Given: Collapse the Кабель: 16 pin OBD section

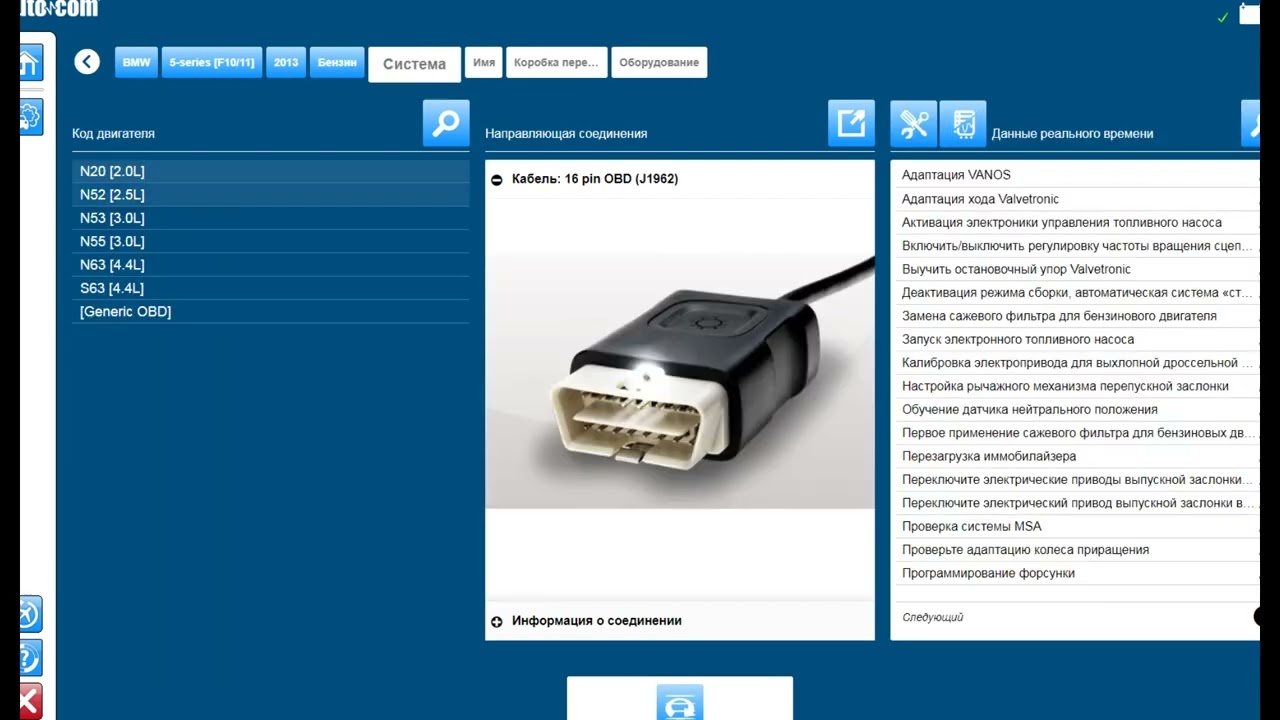Looking at the screenshot, I should pyautogui.click(x=497, y=180).
